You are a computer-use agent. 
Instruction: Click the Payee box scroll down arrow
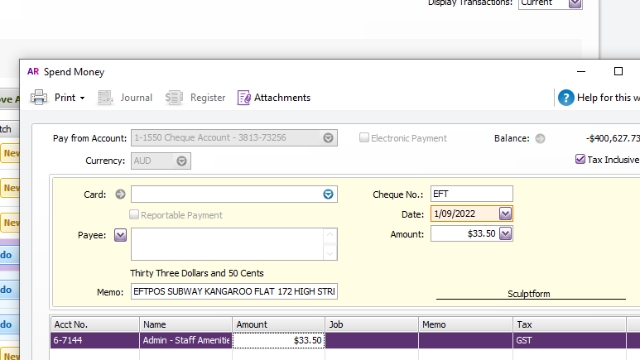point(330,253)
